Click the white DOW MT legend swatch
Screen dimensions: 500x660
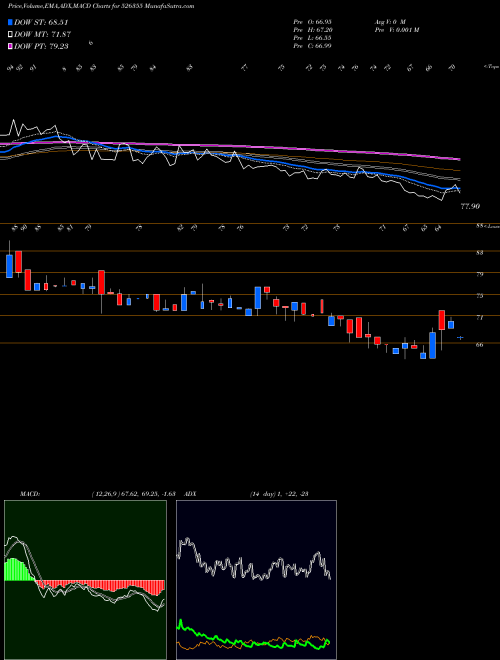click(x=10, y=35)
